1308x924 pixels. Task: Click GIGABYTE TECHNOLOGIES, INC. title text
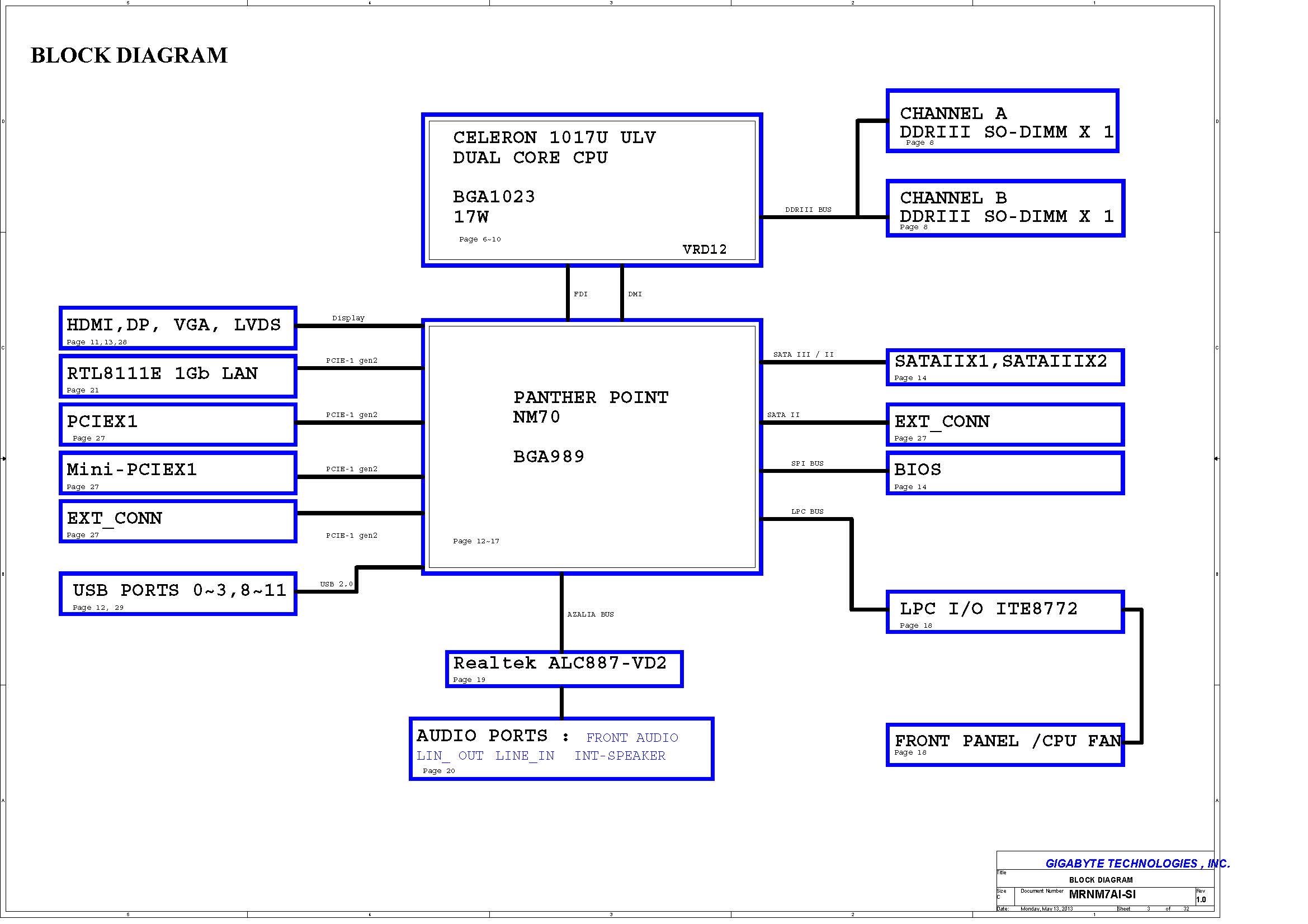[x=1137, y=864]
